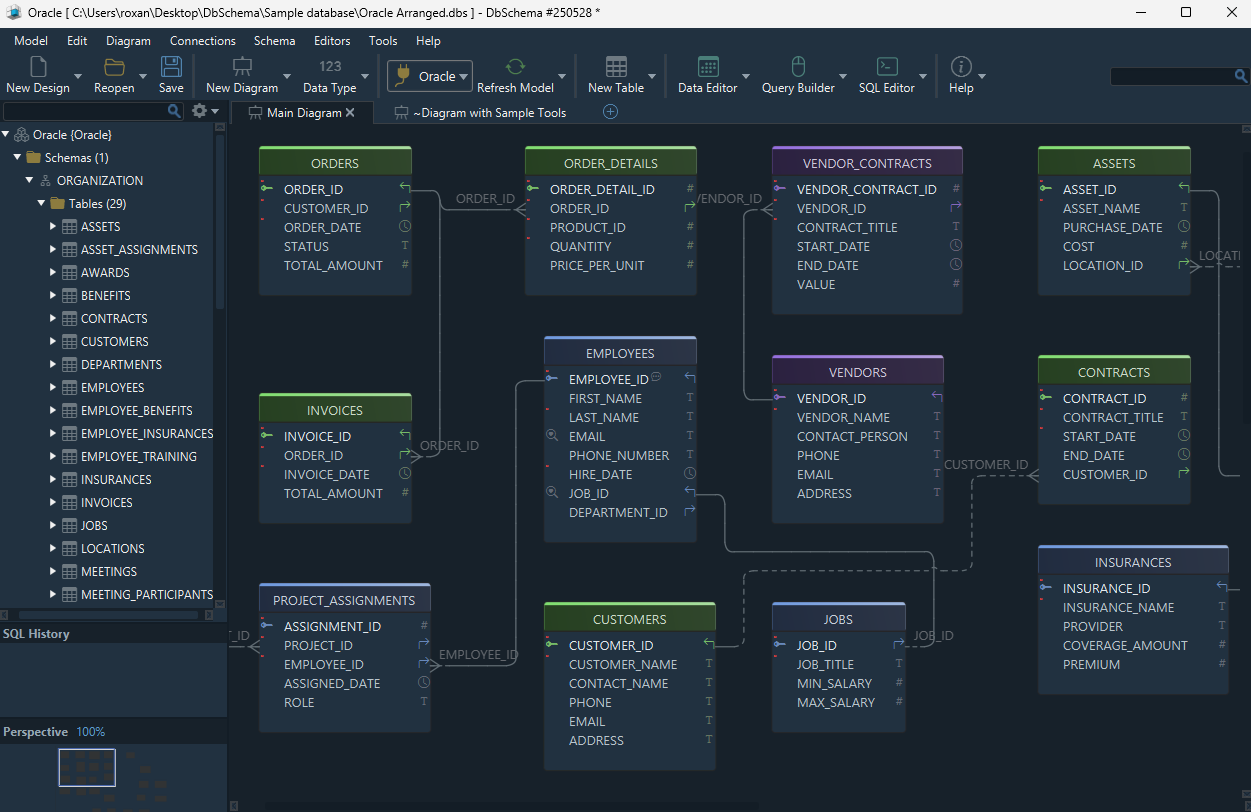The width and height of the screenshot is (1251, 812).
Task: Select the ORDER_DETAILS table header
Action: [611, 163]
